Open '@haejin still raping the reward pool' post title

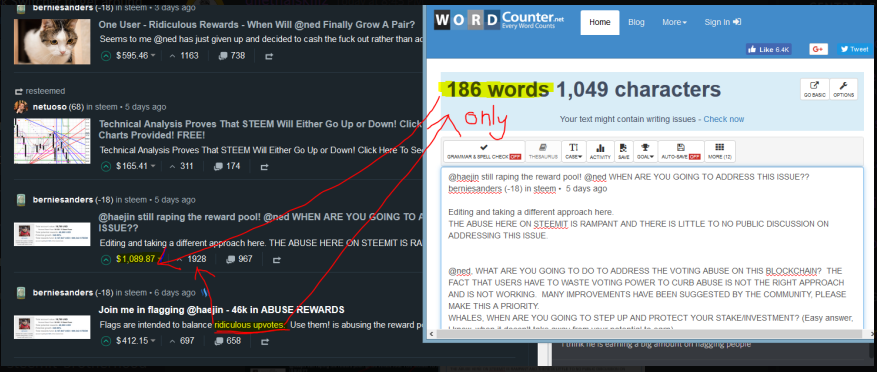pos(260,223)
